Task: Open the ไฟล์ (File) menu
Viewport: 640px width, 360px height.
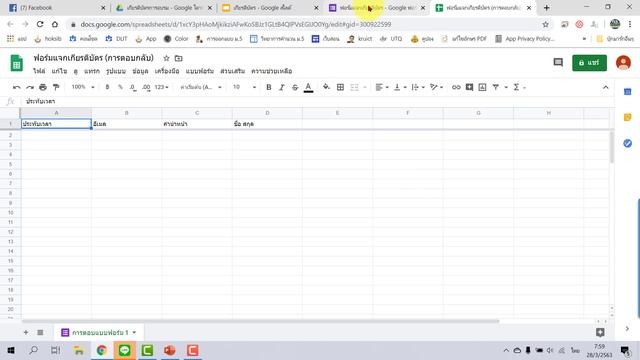Action: click(x=39, y=71)
